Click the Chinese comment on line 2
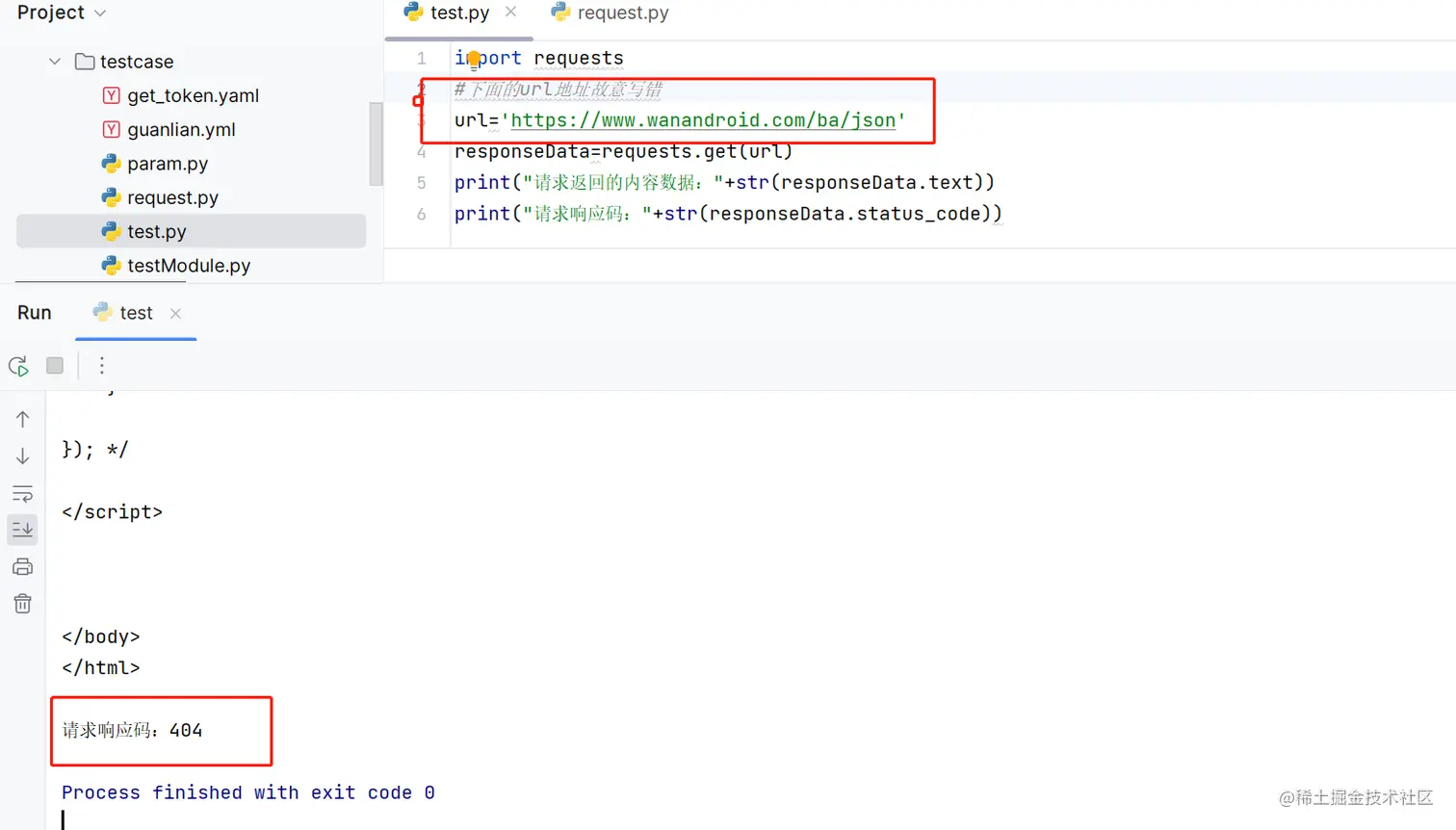Screen dimensions: 1456x830 (559, 90)
